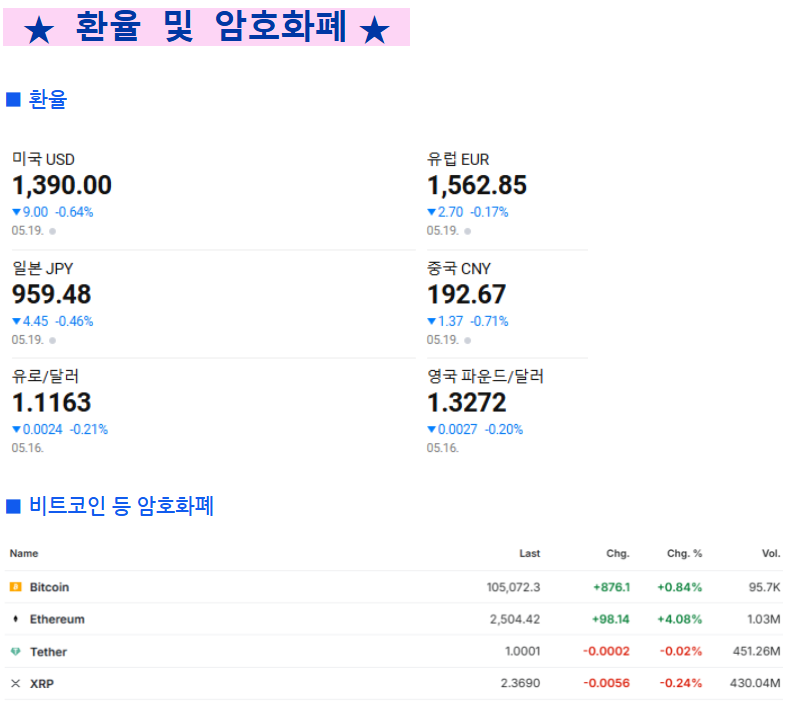This screenshot has height=702, width=787.
Task: Click EUR change percent -0.17%
Action: (489, 212)
